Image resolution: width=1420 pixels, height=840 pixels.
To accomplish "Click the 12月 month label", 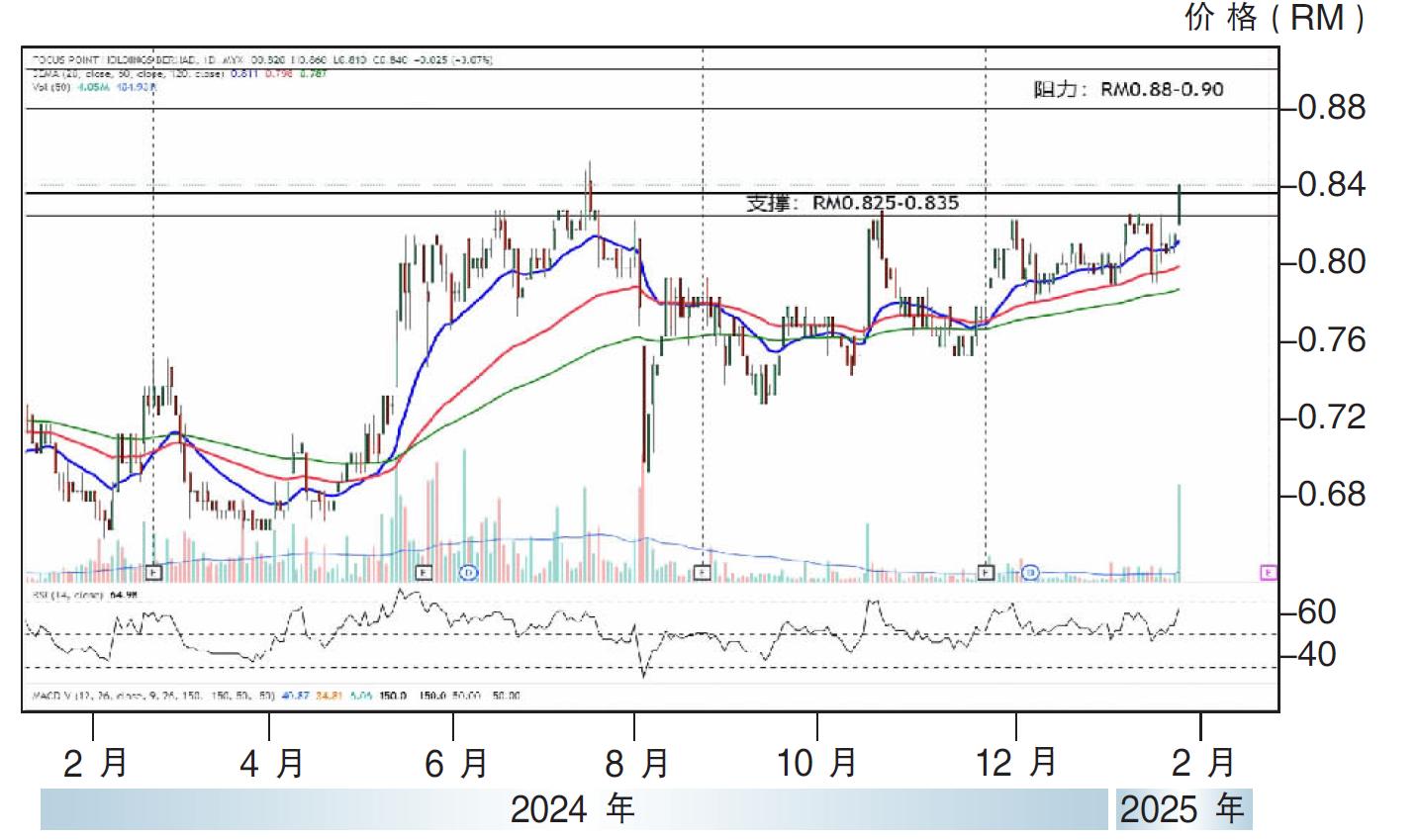I will pyautogui.click(x=1016, y=763).
